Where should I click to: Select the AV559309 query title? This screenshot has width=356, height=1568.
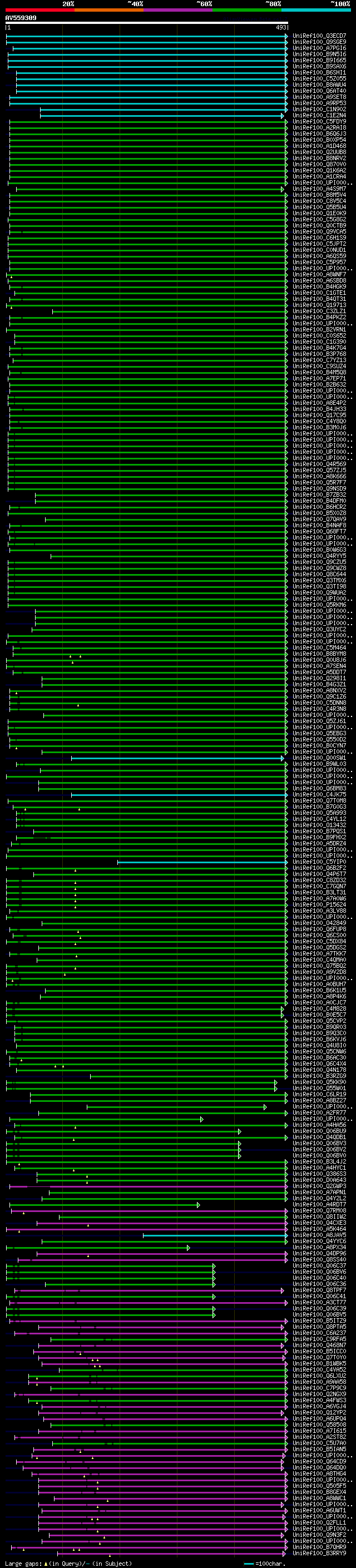21,18
